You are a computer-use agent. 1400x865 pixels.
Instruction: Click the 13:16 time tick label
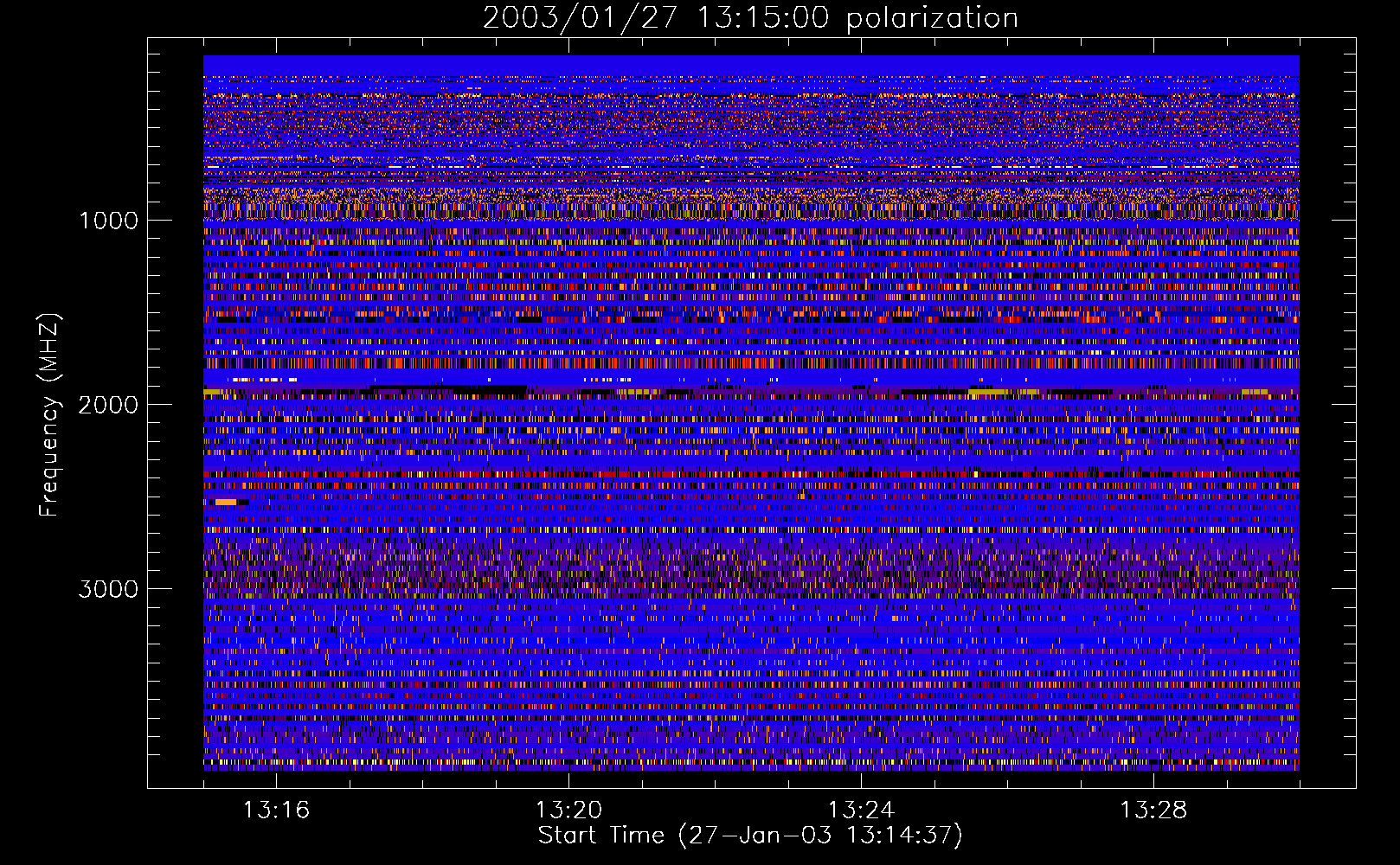[x=276, y=811]
